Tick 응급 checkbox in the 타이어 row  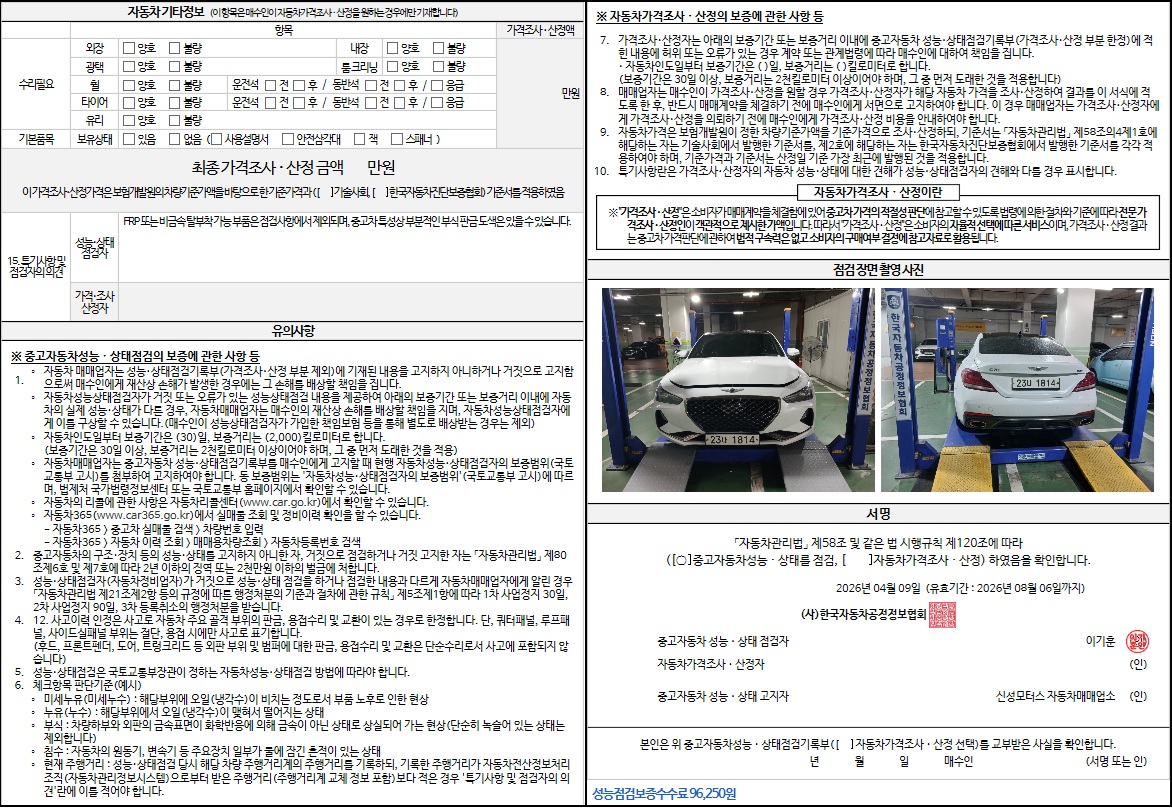pos(437,102)
